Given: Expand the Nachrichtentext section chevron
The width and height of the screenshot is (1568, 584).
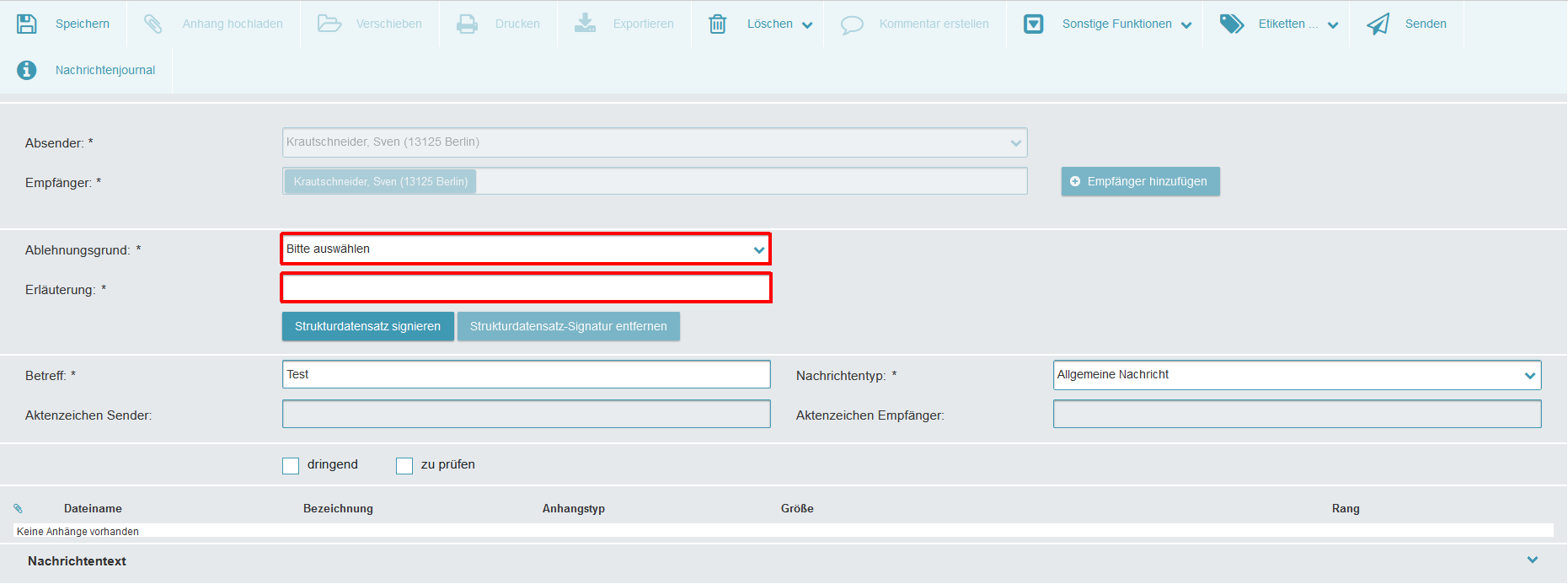Looking at the screenshot, I should point(1533,560).
